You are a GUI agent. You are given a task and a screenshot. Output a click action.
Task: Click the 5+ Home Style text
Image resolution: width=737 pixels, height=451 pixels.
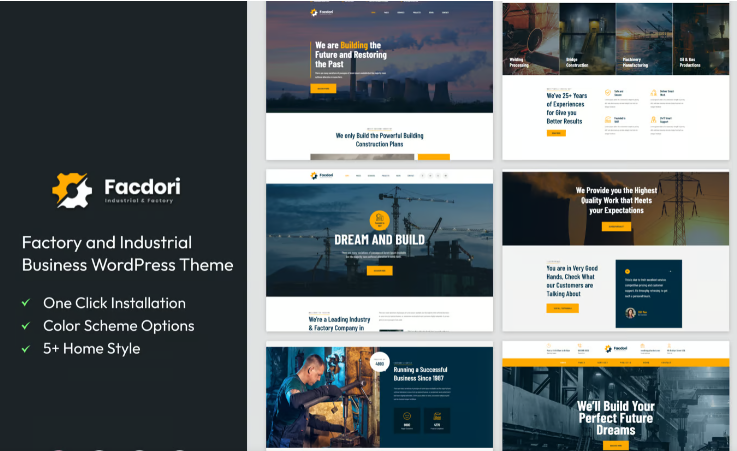pos(92,349)
